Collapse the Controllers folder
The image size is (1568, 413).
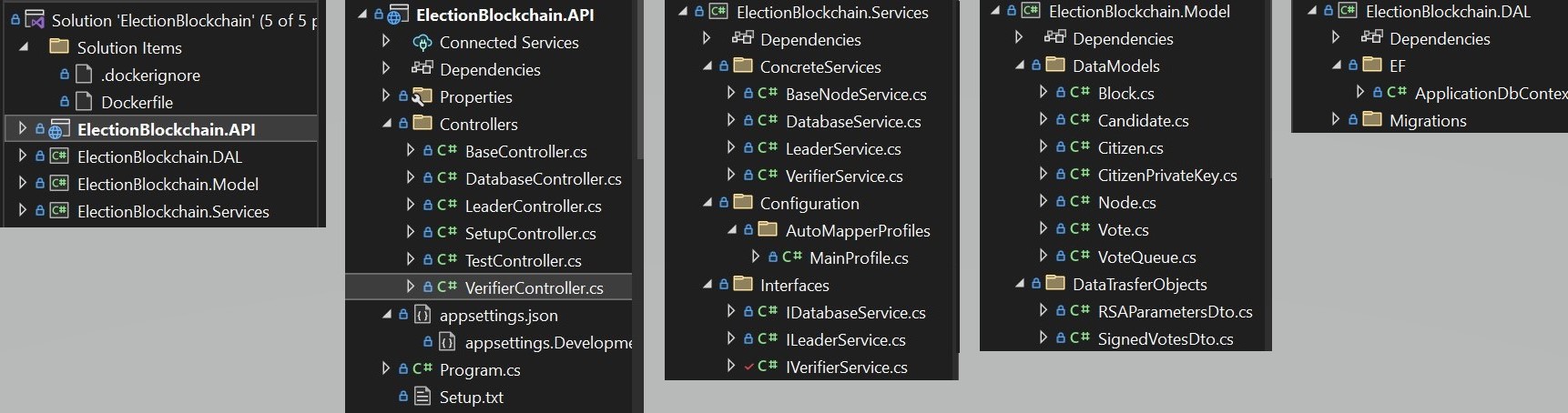[x=387, y=124]
